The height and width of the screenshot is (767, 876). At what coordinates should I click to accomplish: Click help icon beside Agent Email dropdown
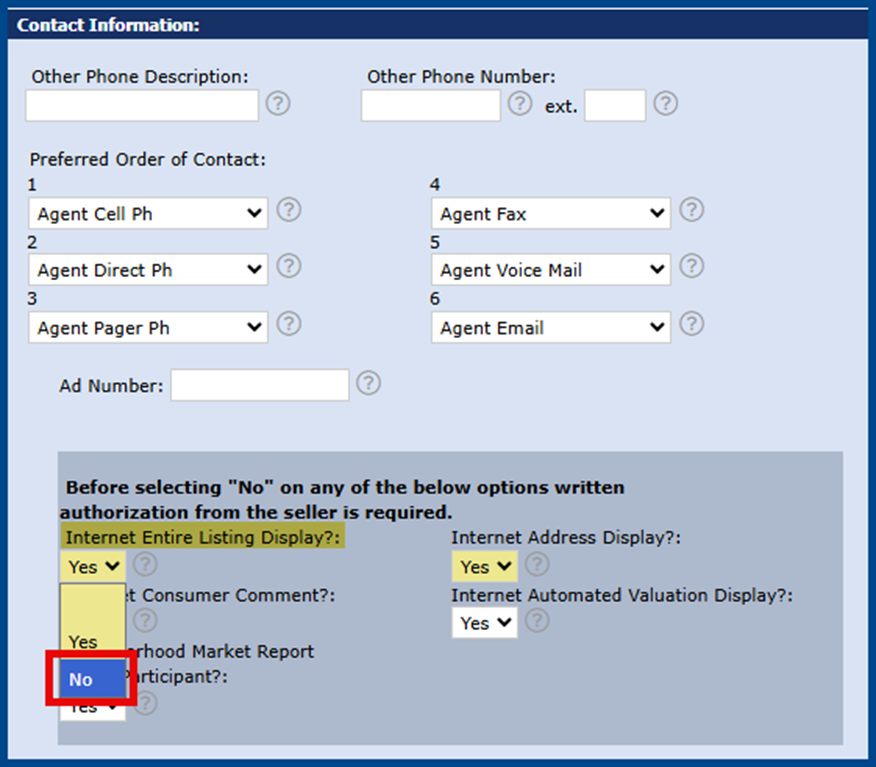692,324
